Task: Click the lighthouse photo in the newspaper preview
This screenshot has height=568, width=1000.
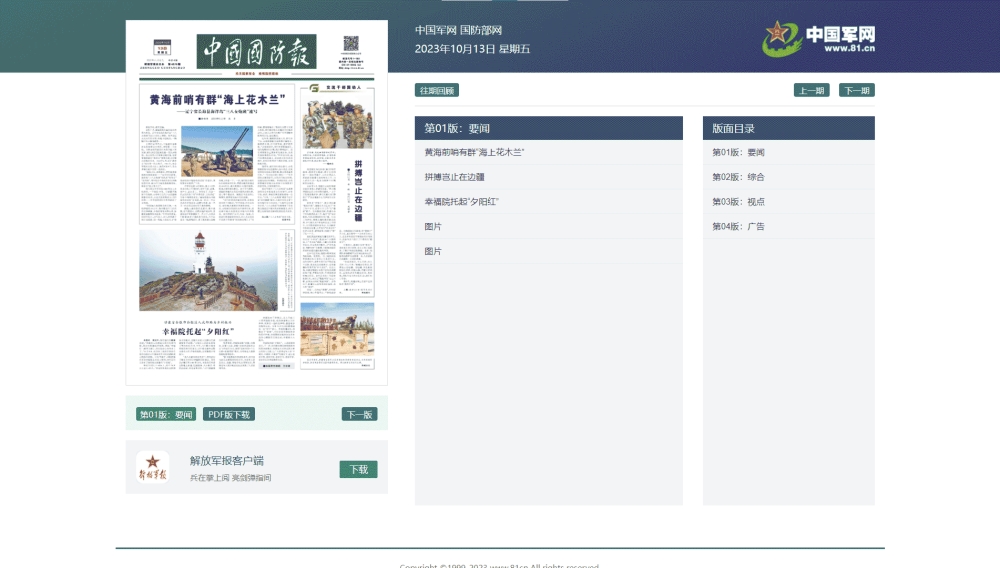Action: (209, 270)
